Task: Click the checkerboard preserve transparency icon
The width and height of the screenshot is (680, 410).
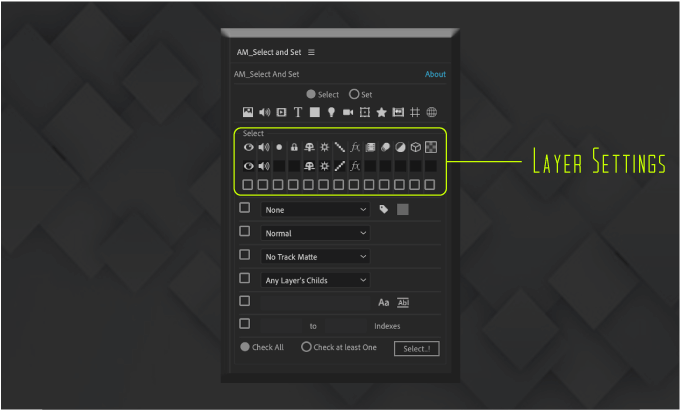Action: 431,147
